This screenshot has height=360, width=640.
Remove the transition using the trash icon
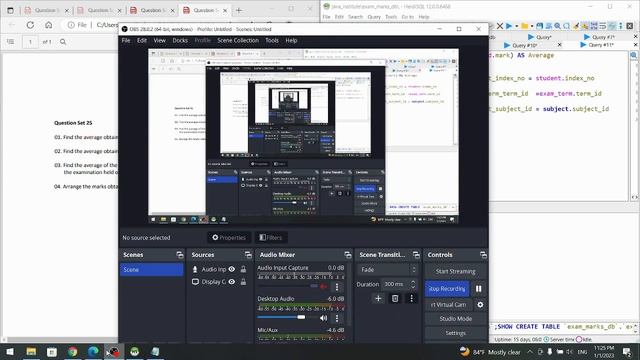tap(395, 298)
